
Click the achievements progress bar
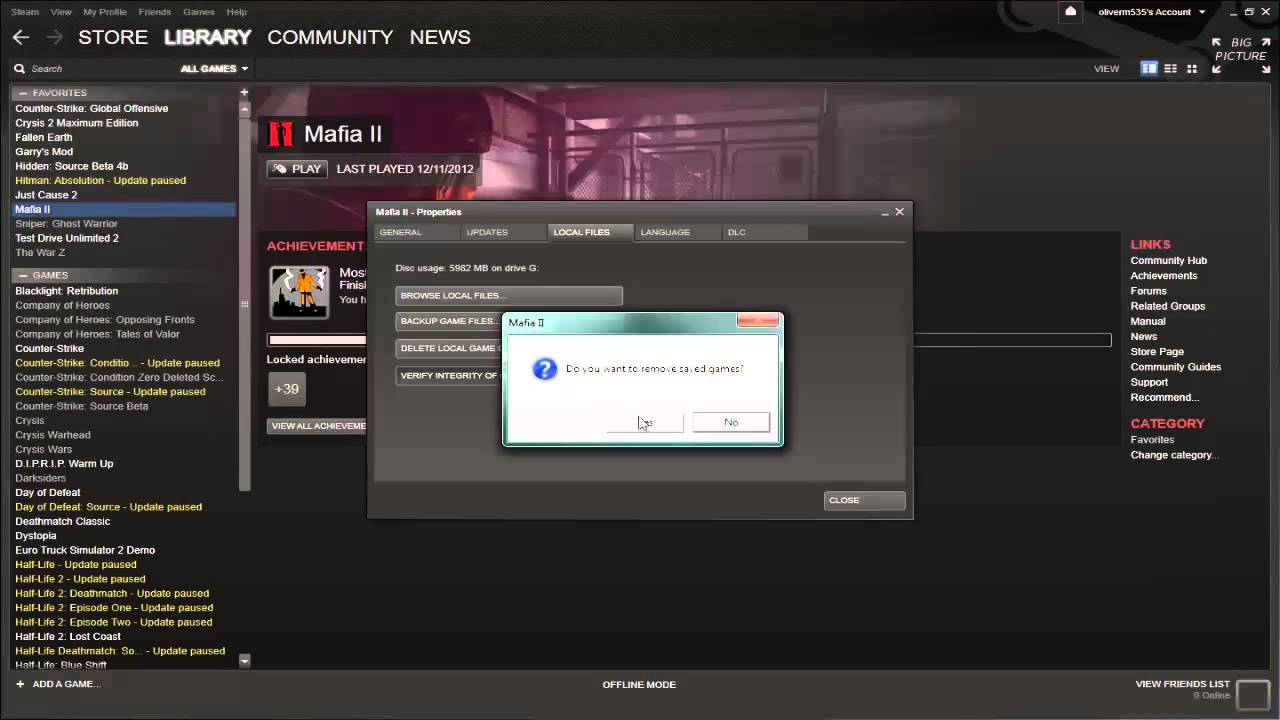tap(689, 340)
